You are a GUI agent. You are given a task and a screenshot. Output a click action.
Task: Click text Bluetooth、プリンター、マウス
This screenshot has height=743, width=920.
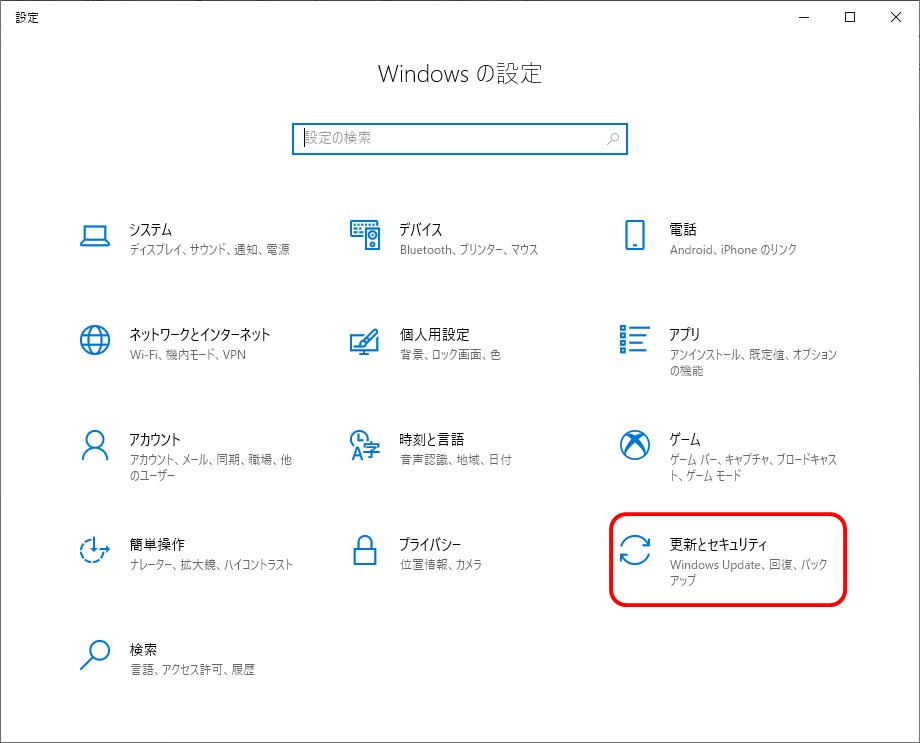(x=469, y=249)
